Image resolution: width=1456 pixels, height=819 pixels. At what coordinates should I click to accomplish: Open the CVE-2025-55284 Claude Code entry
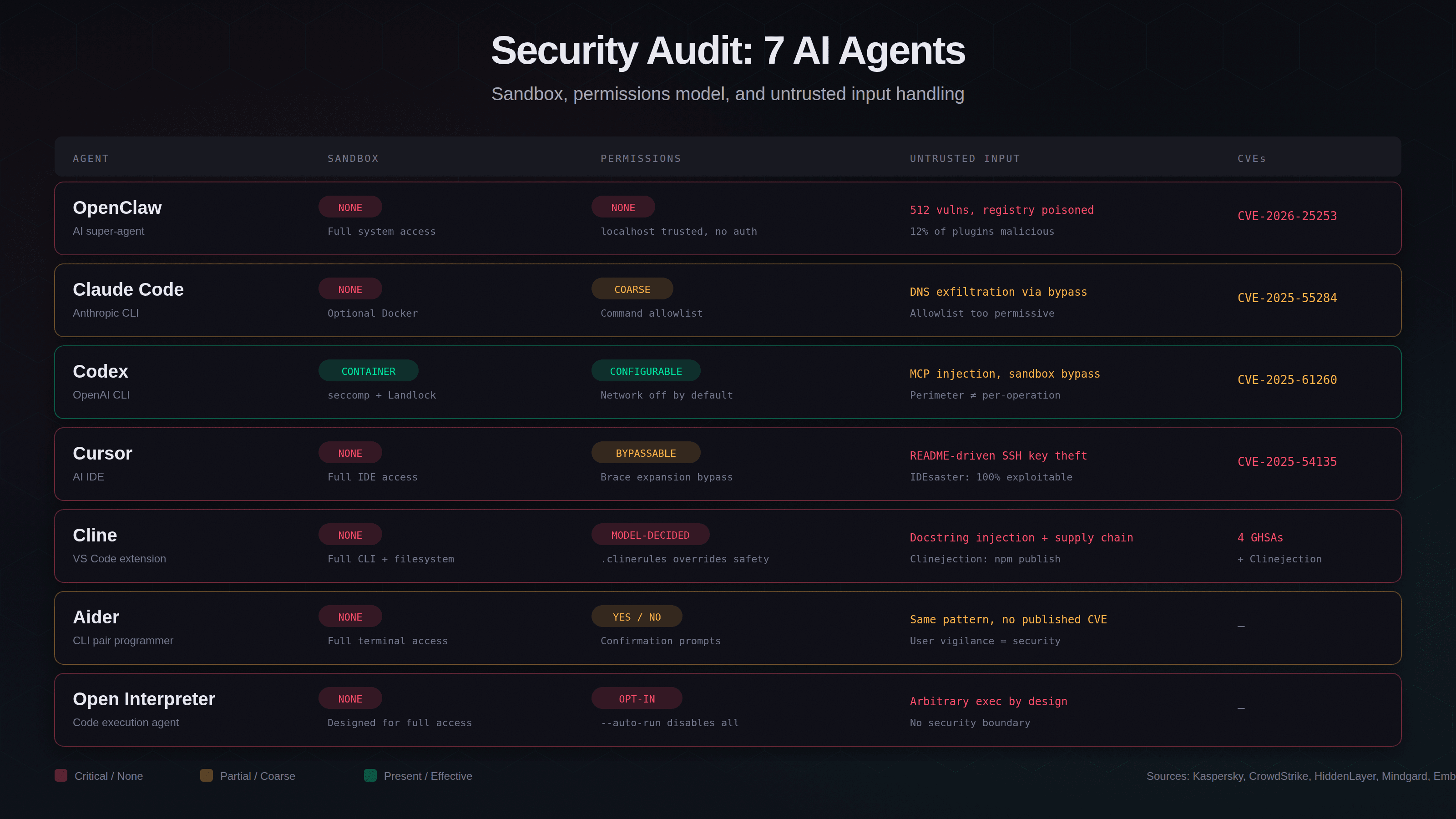[1287, 298]
